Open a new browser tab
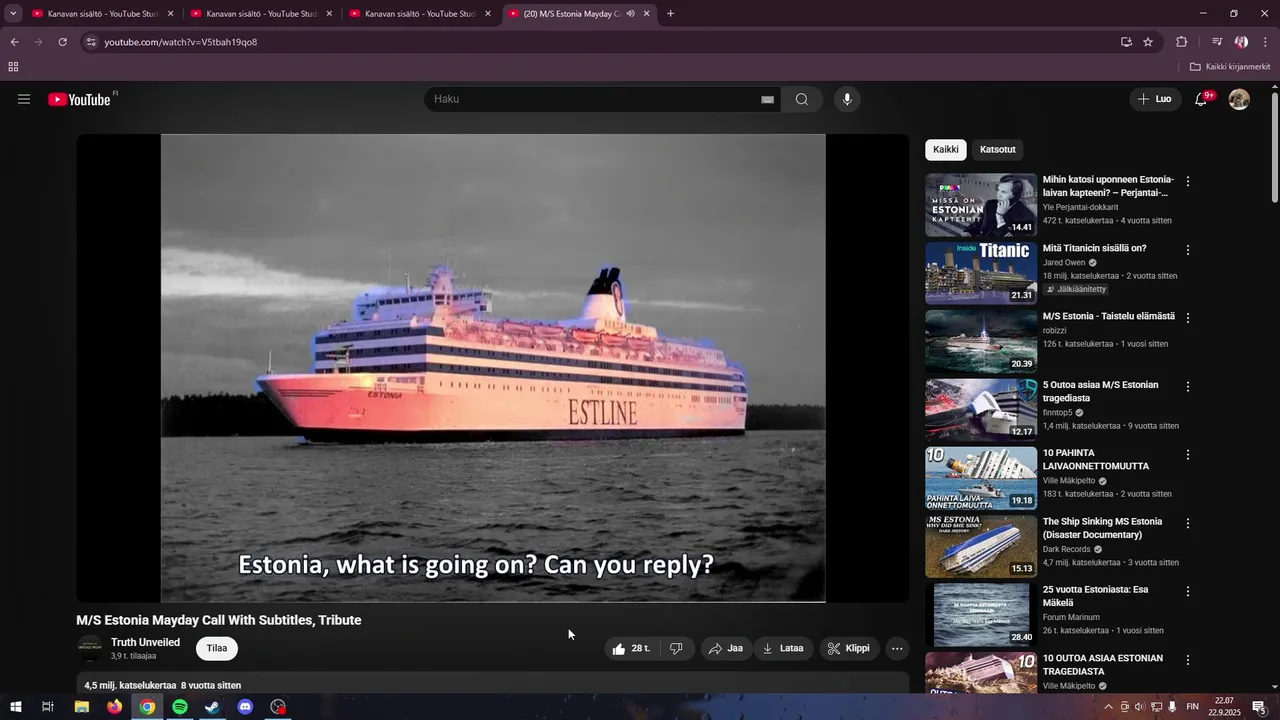The height and width of the screenshot is (720, 1280). 670,14
